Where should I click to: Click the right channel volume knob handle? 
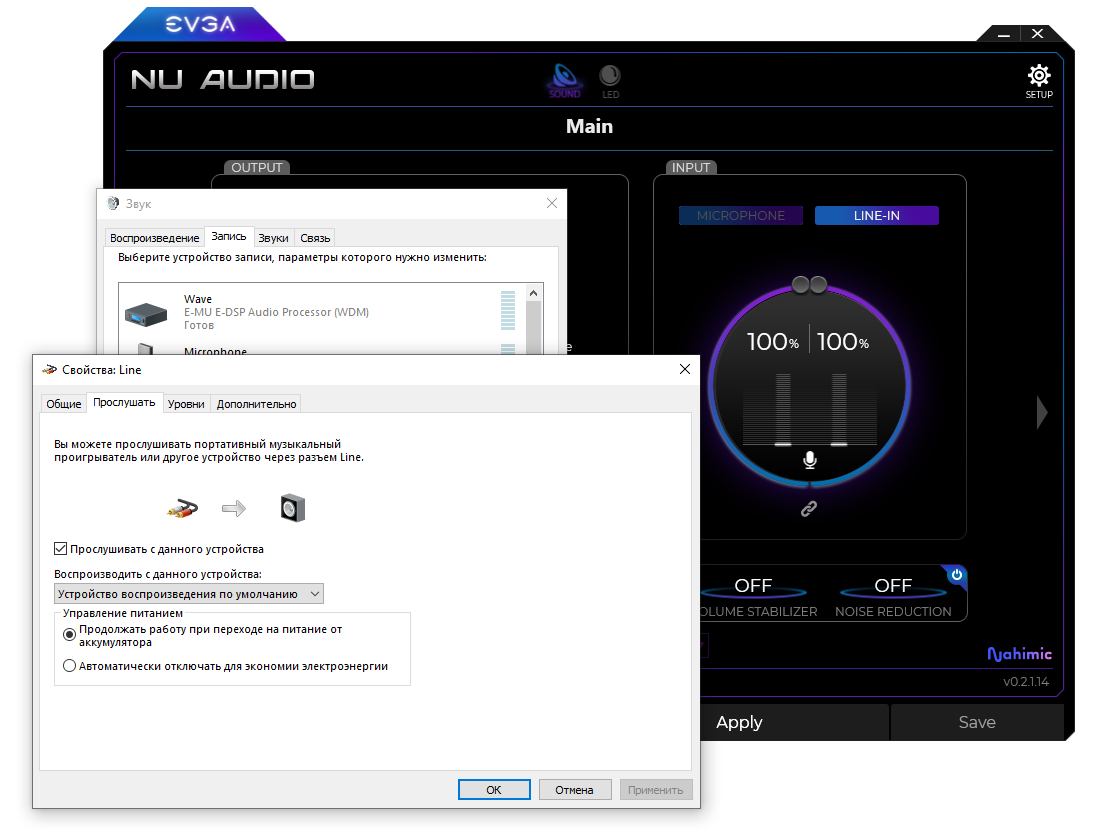point(818,284)
